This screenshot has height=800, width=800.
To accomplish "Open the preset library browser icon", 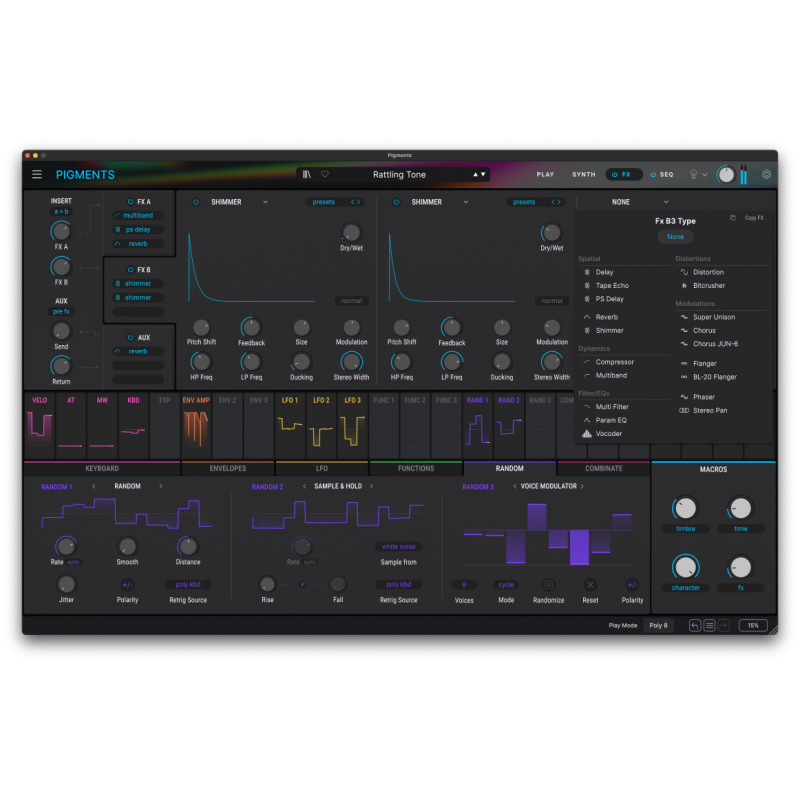I will [306, 174].
